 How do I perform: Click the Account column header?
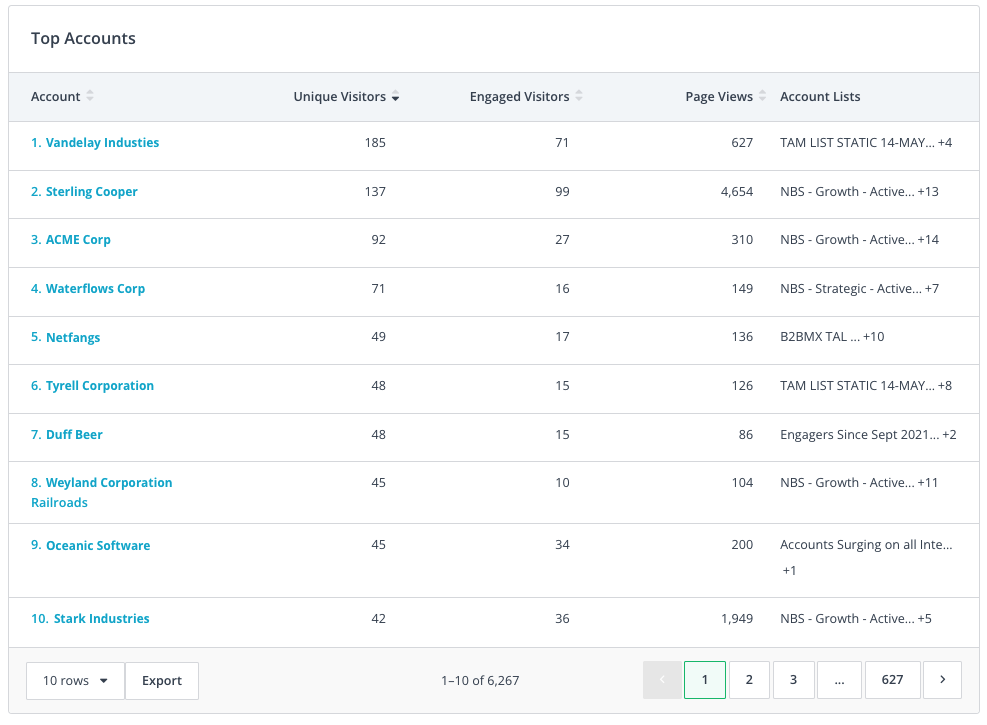point(55,96)
